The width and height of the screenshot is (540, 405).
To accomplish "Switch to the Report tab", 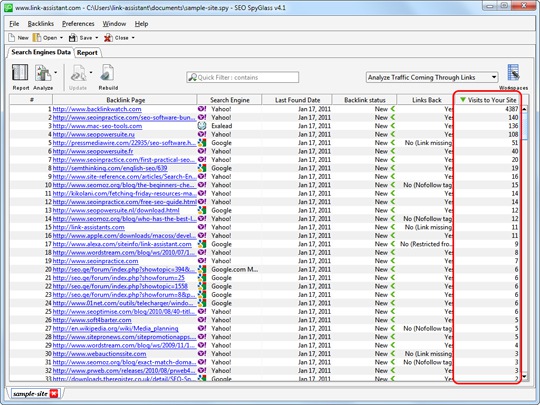I will [87, 53].
